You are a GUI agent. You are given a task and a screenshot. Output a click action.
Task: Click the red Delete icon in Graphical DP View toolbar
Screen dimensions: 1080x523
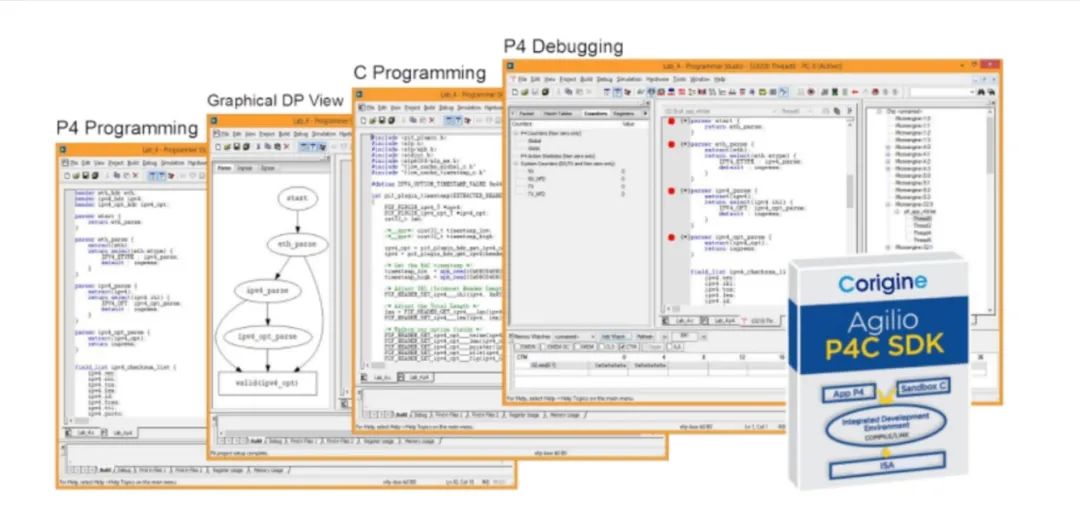(286, 147)
